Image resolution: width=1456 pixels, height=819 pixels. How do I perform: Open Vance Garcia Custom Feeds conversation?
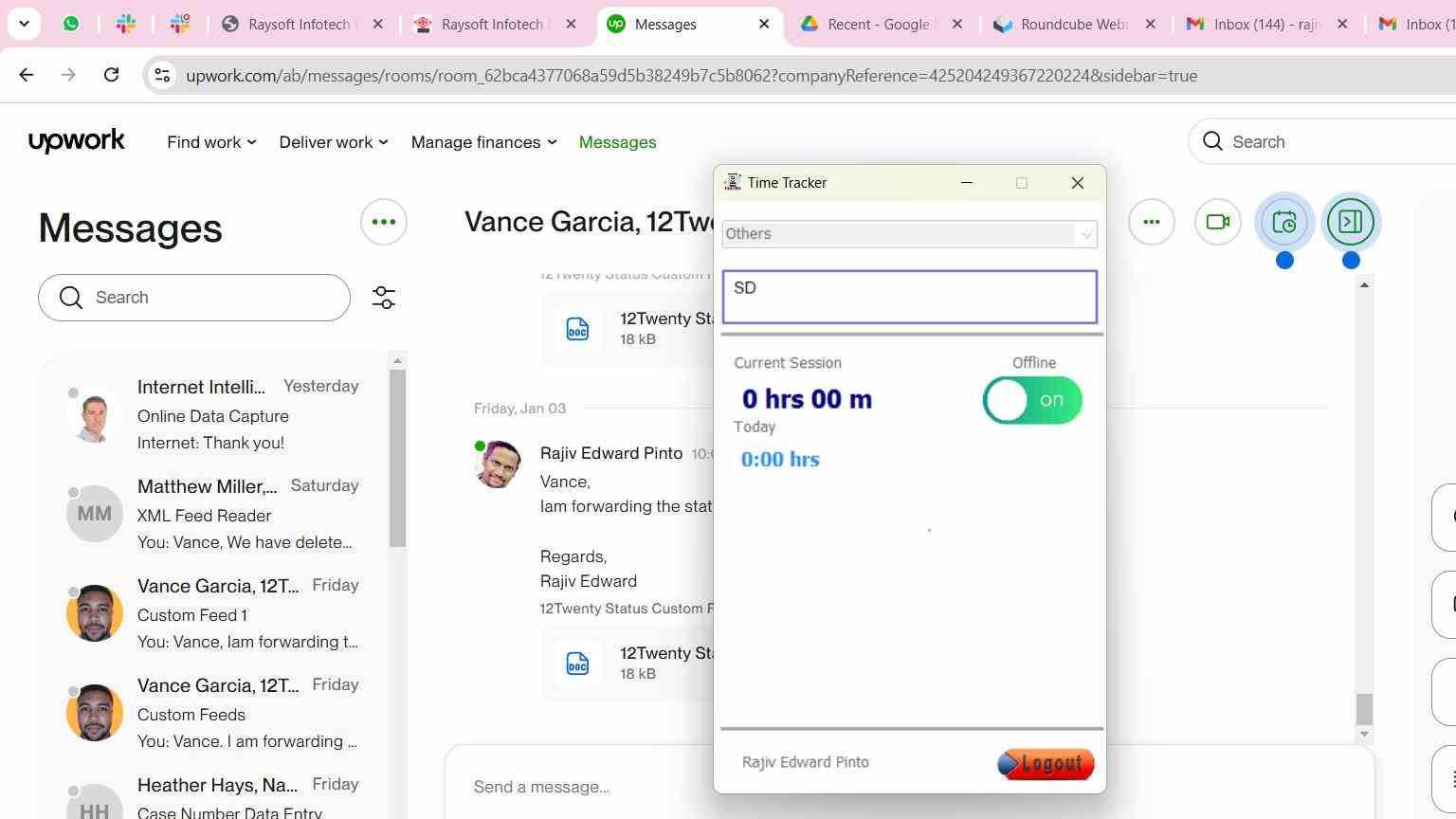214,713
